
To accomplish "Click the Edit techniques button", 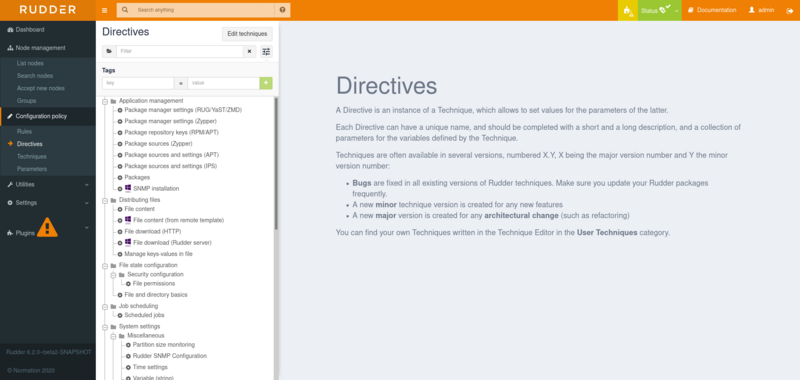I will click(x=247, y=34).
